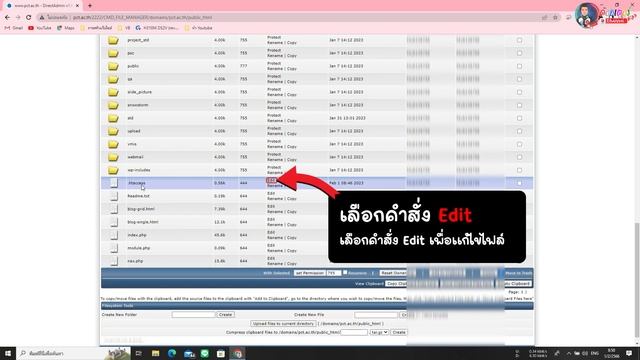Reload the page with the refresh icon
Viewport: 640px width, 360px height.
click(28, 18)
